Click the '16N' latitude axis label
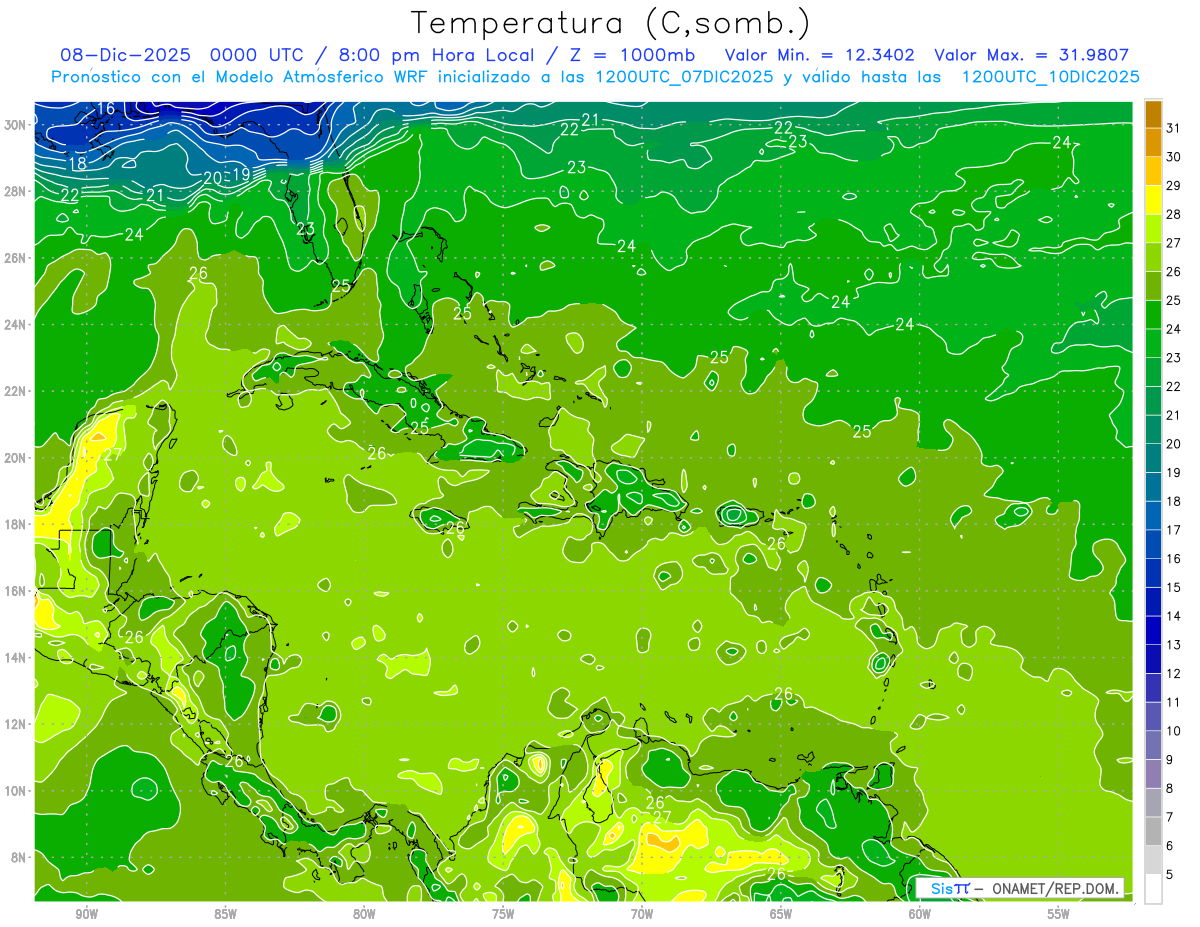 13,590
